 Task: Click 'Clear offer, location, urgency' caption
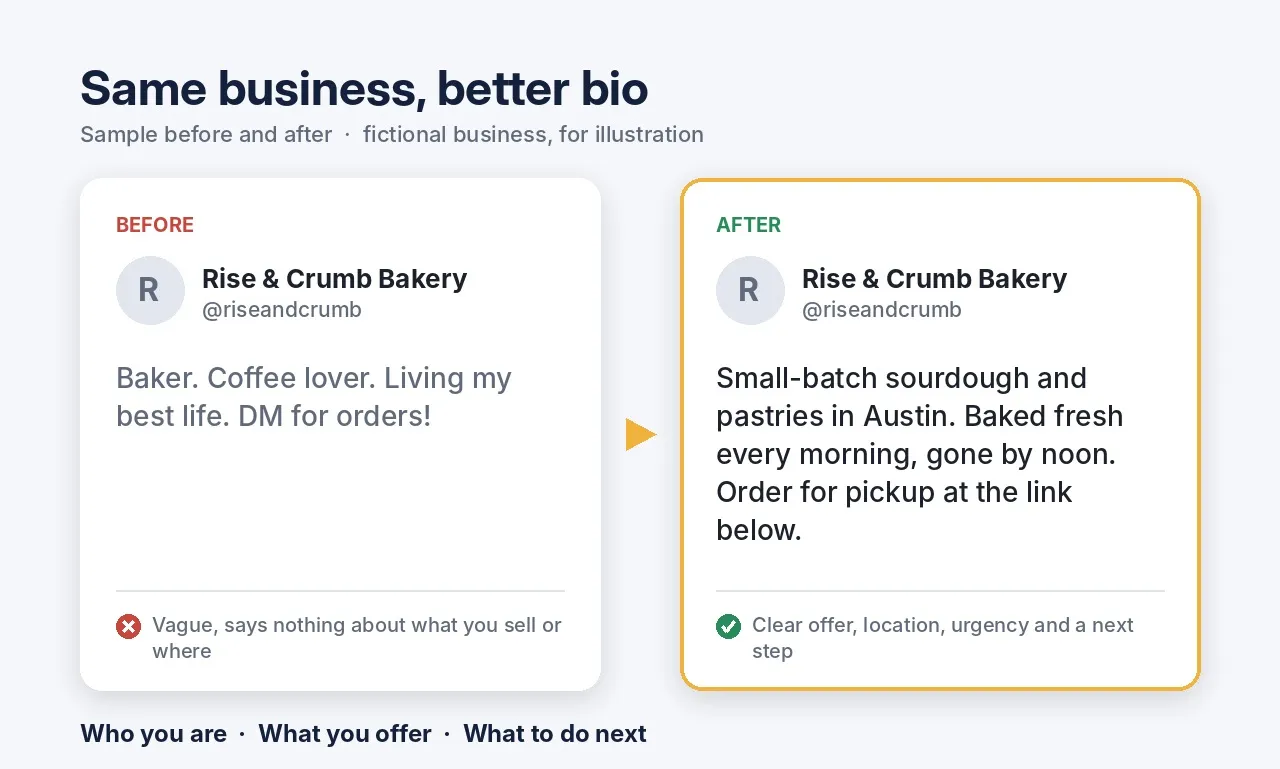pos(943,638)
